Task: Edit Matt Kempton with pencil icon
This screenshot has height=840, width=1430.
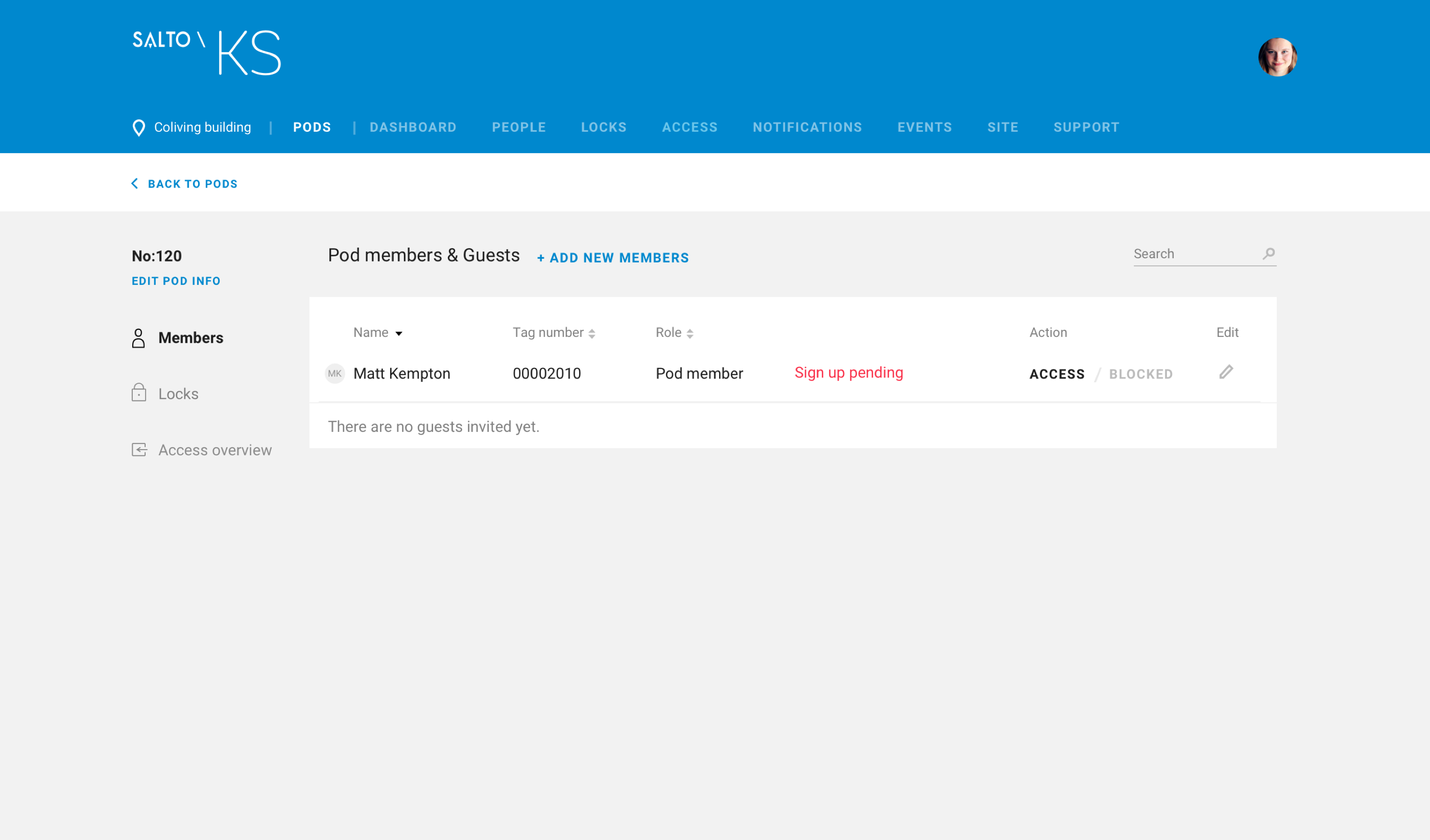Action: pos(1226,372)
